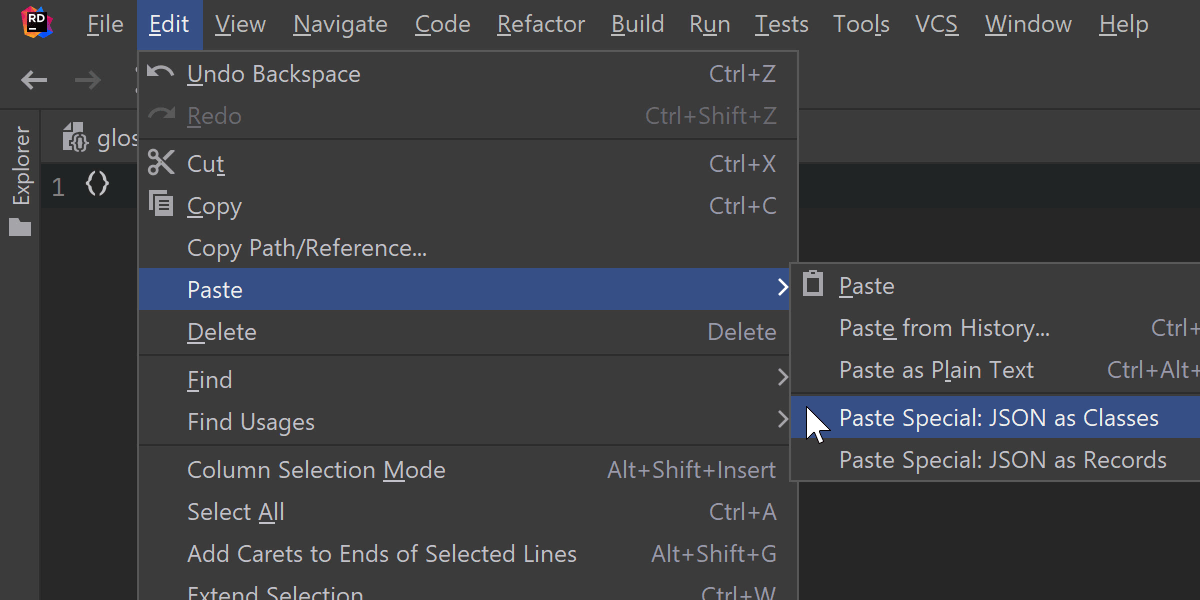Choose Paste Special: JSON as Classes
This screenshot has height=600, width=1200.
(998, 418)
